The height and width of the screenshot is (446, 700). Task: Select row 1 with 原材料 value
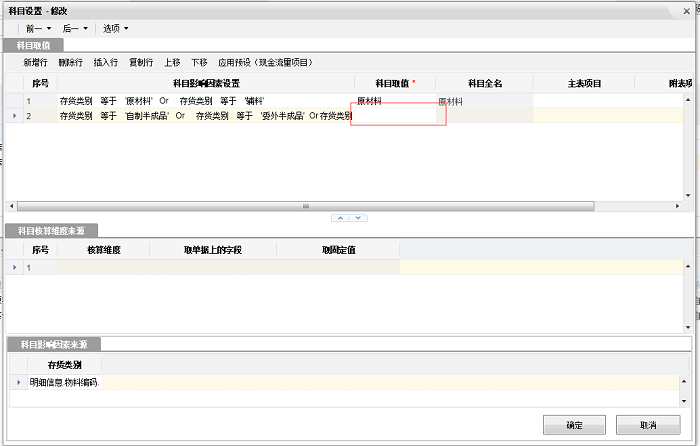(x=200, y=101)
